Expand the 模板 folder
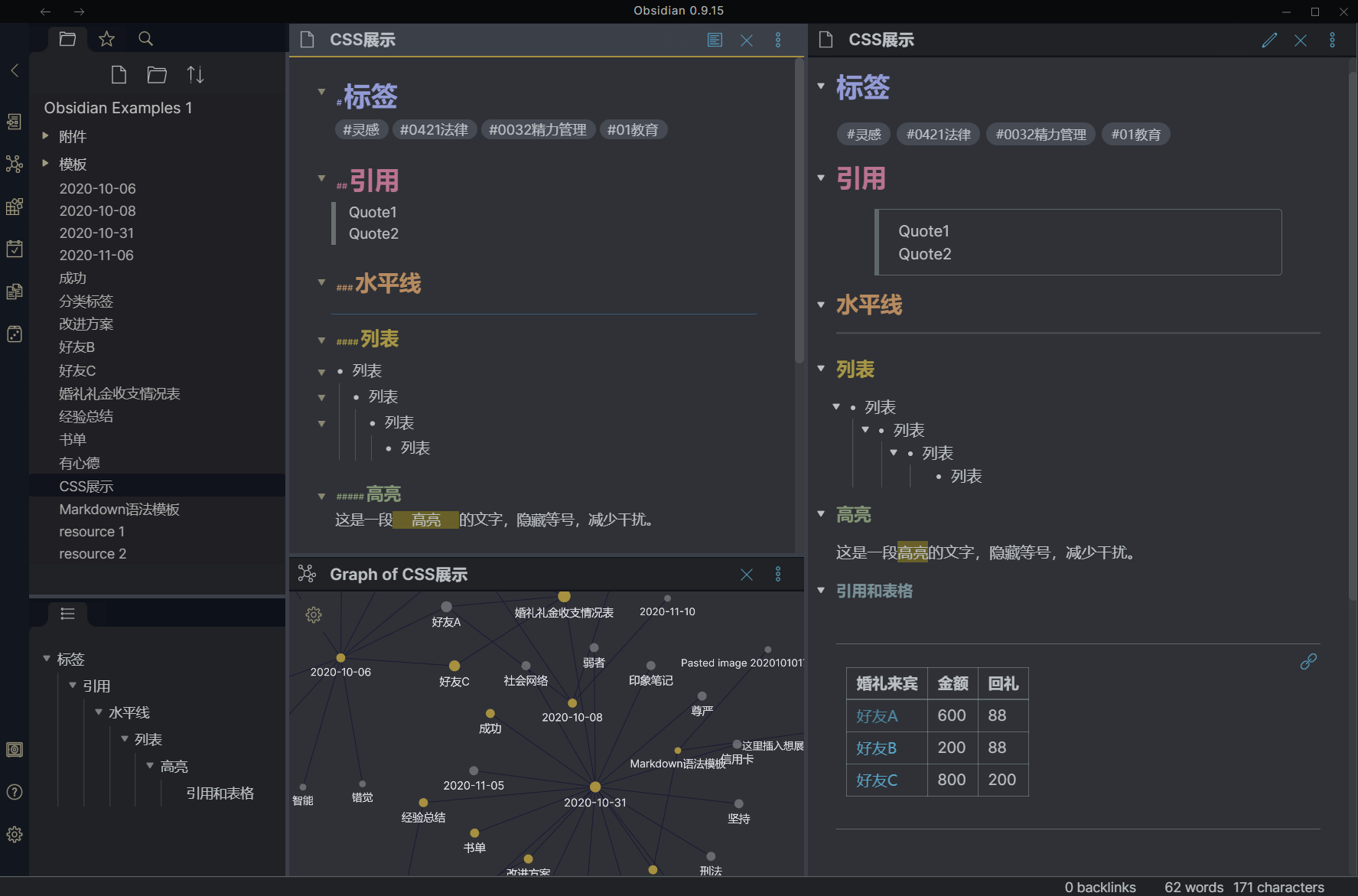This screenshot has width=1358, height=896. click(x=45, y=163)
